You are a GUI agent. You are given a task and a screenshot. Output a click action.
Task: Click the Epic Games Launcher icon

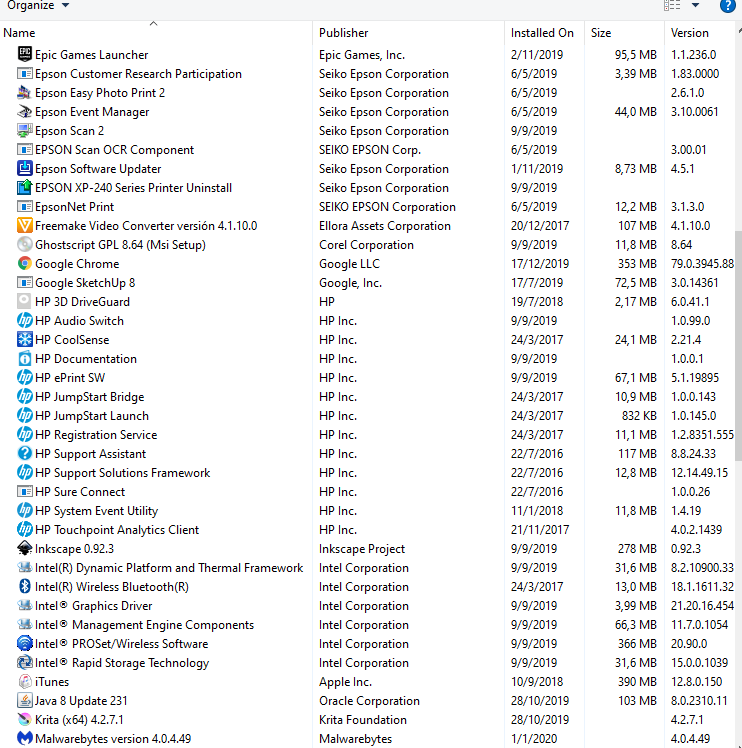(24, 54)
